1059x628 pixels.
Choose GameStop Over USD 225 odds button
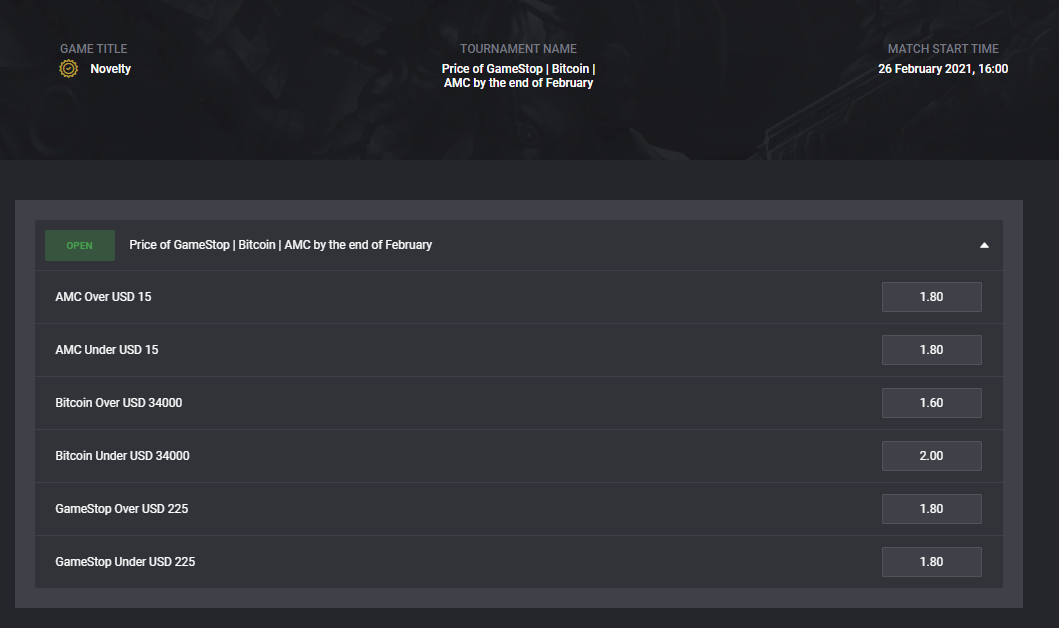[931, 509]
